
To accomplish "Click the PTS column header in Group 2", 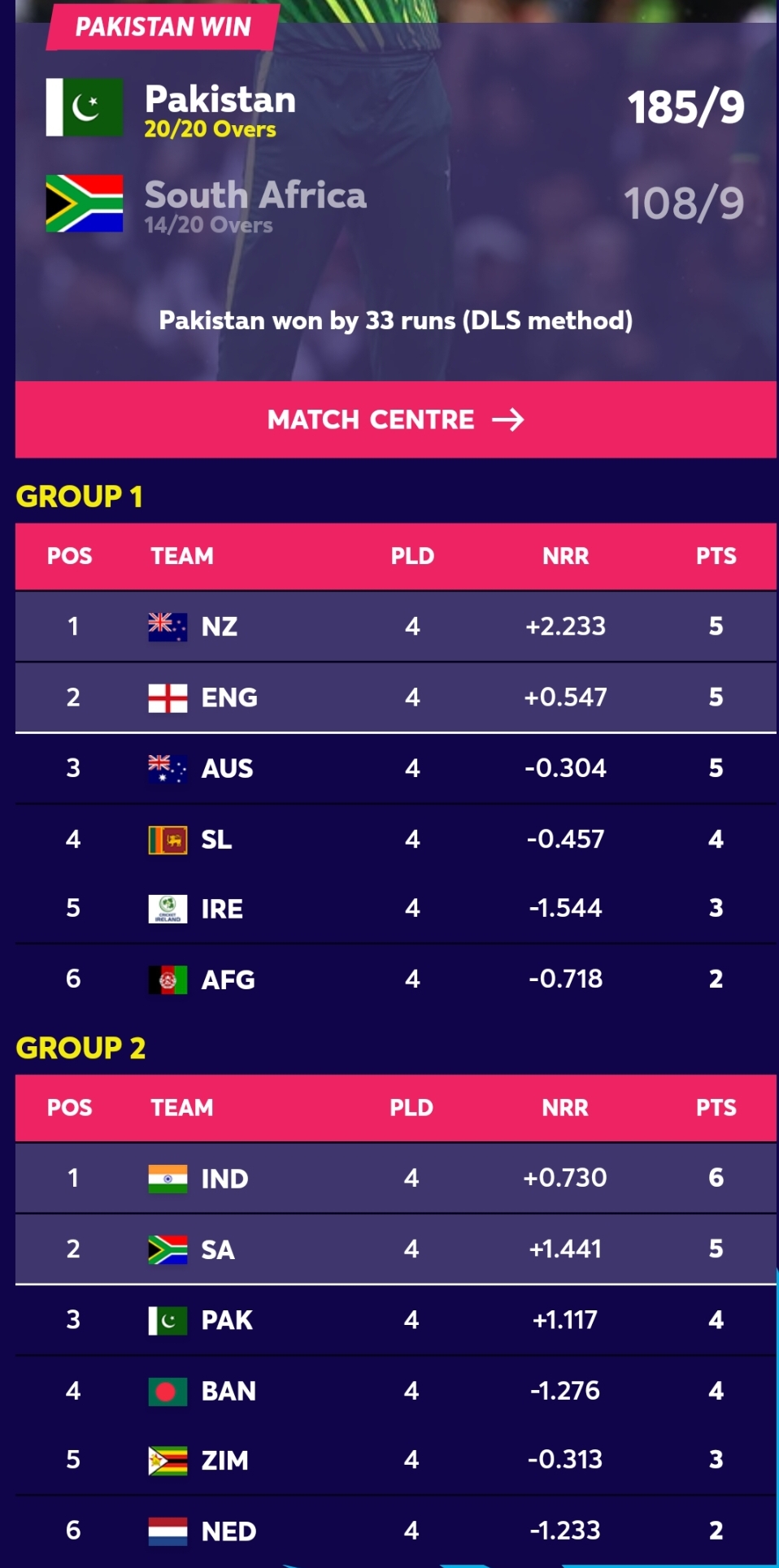I will [x=716, y=1108].
